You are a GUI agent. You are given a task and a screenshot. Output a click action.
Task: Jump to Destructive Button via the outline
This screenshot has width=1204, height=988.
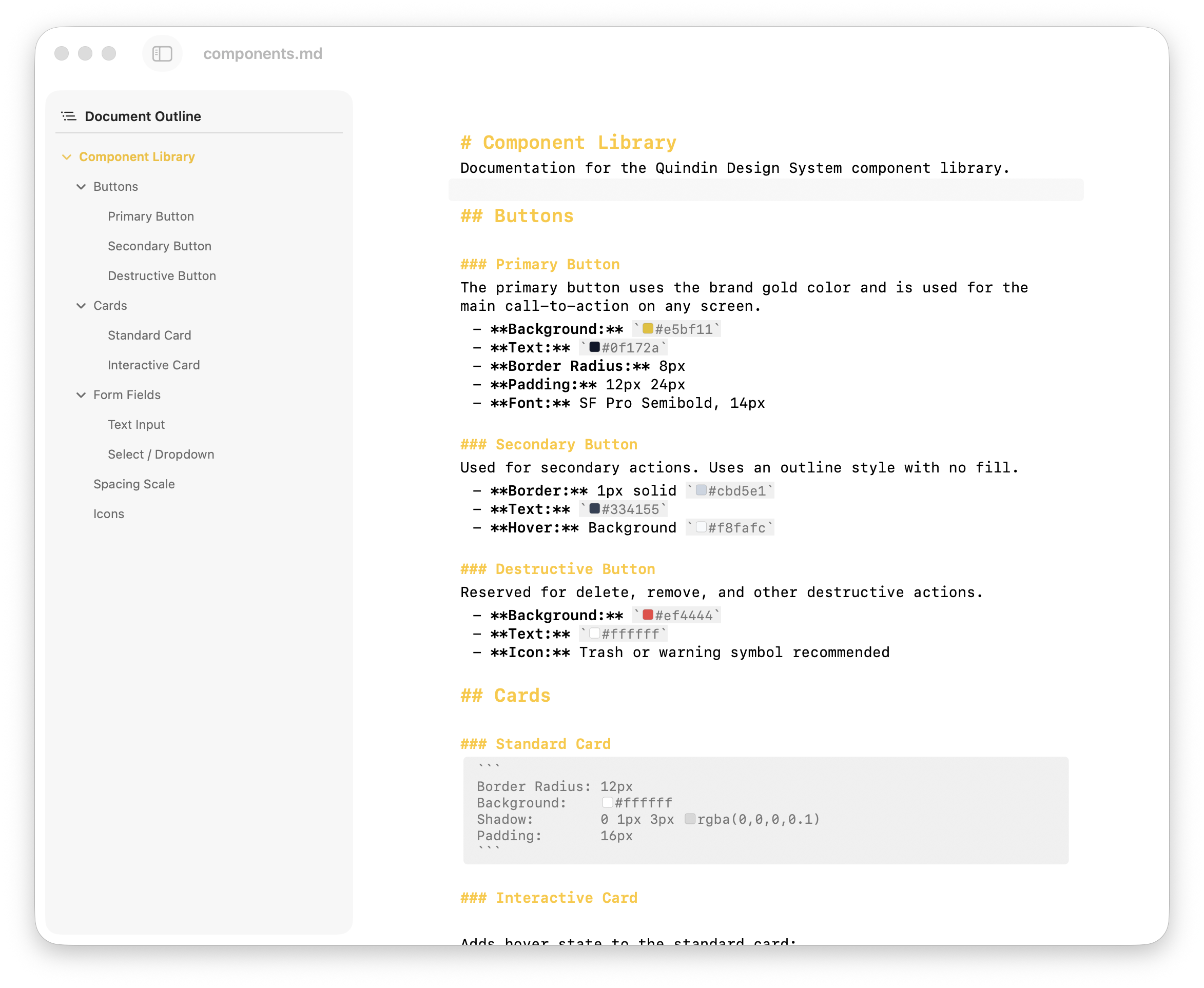pos(162,275)
